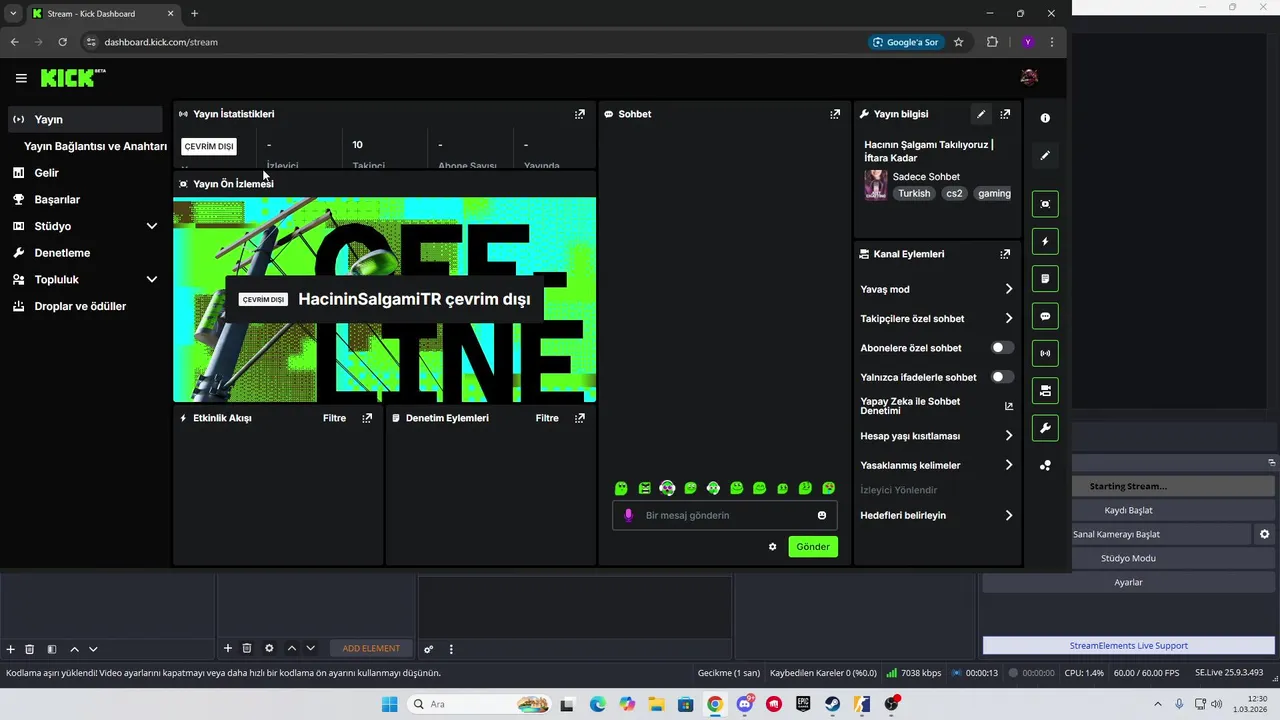The width and height of the screenshot is (1280, 720).
Task: Open Ayarlar in the OBS controls
Action: 1128,582
